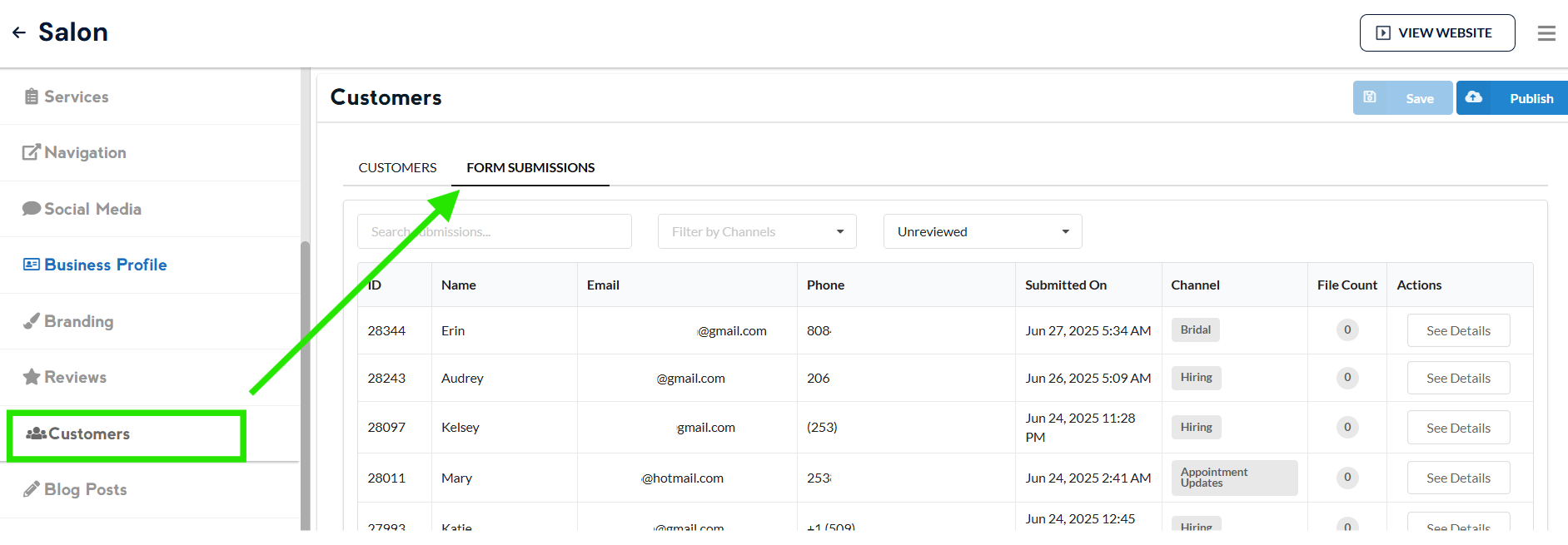Select the Form Submissions tab
The height and width of the screenshot is (545, 1568).
coord(530,167)
